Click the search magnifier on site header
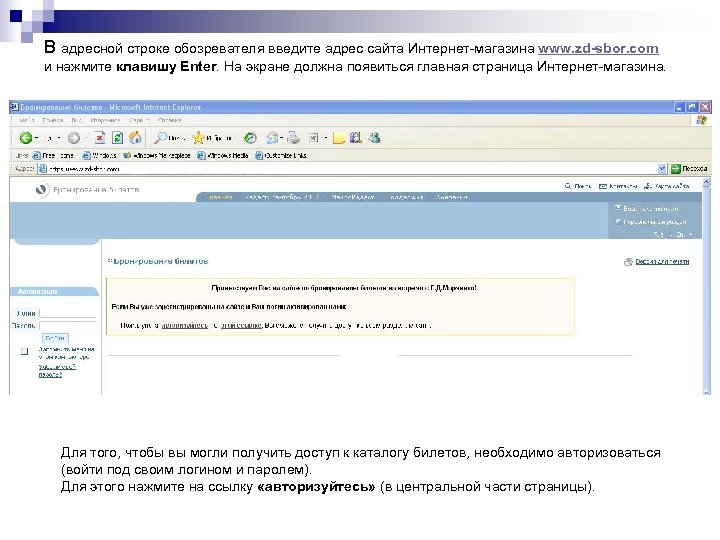 click(x=568, y=186)
